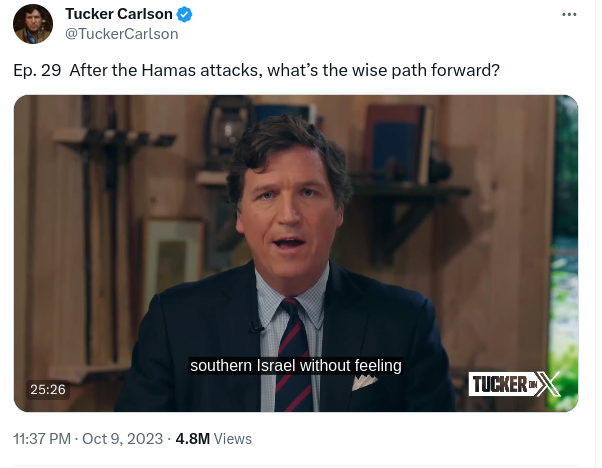The width and height of the screenshot is (602, 468).
Task: Click the caption "southern Israel without feeling"
Action: pos(296,366)
